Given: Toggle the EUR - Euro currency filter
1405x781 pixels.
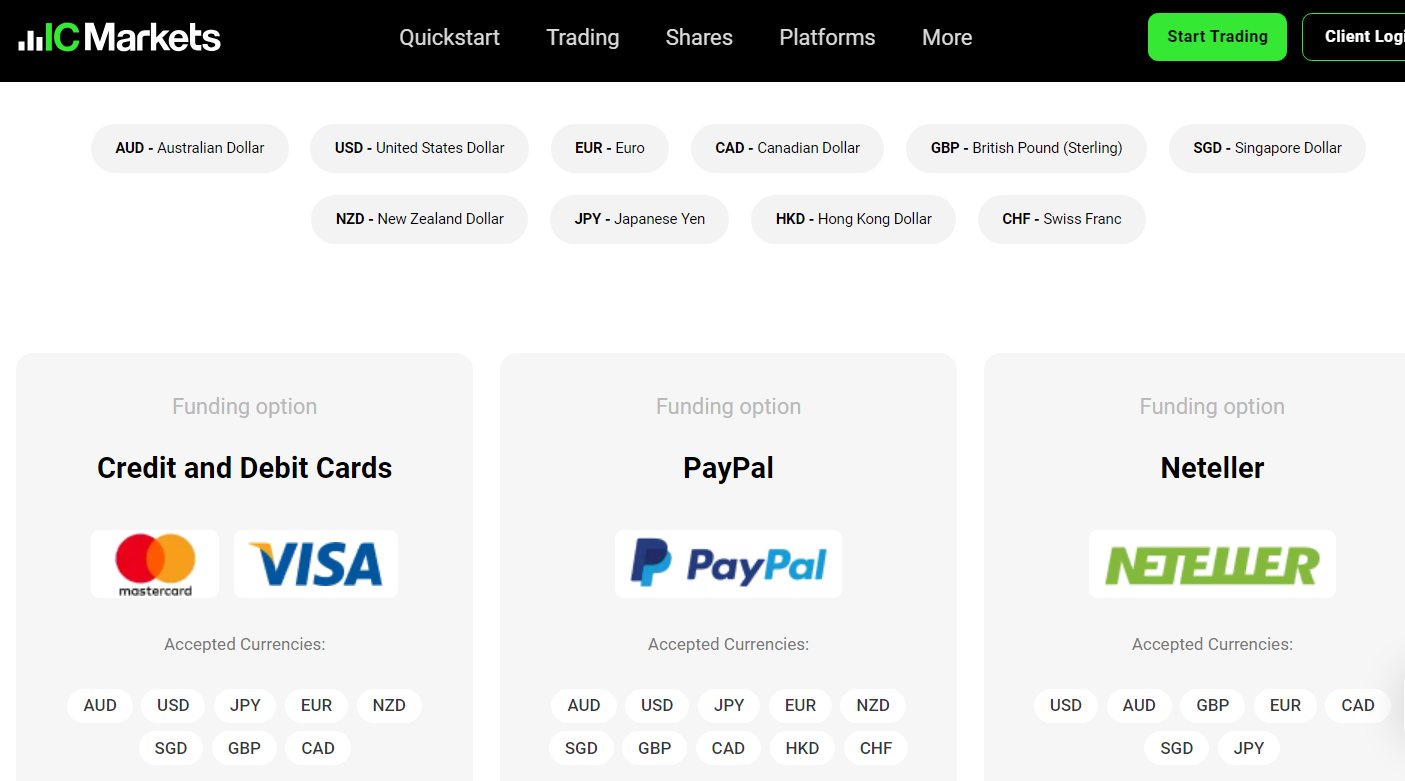Looking at the screenshot, I should click(610, 148).
